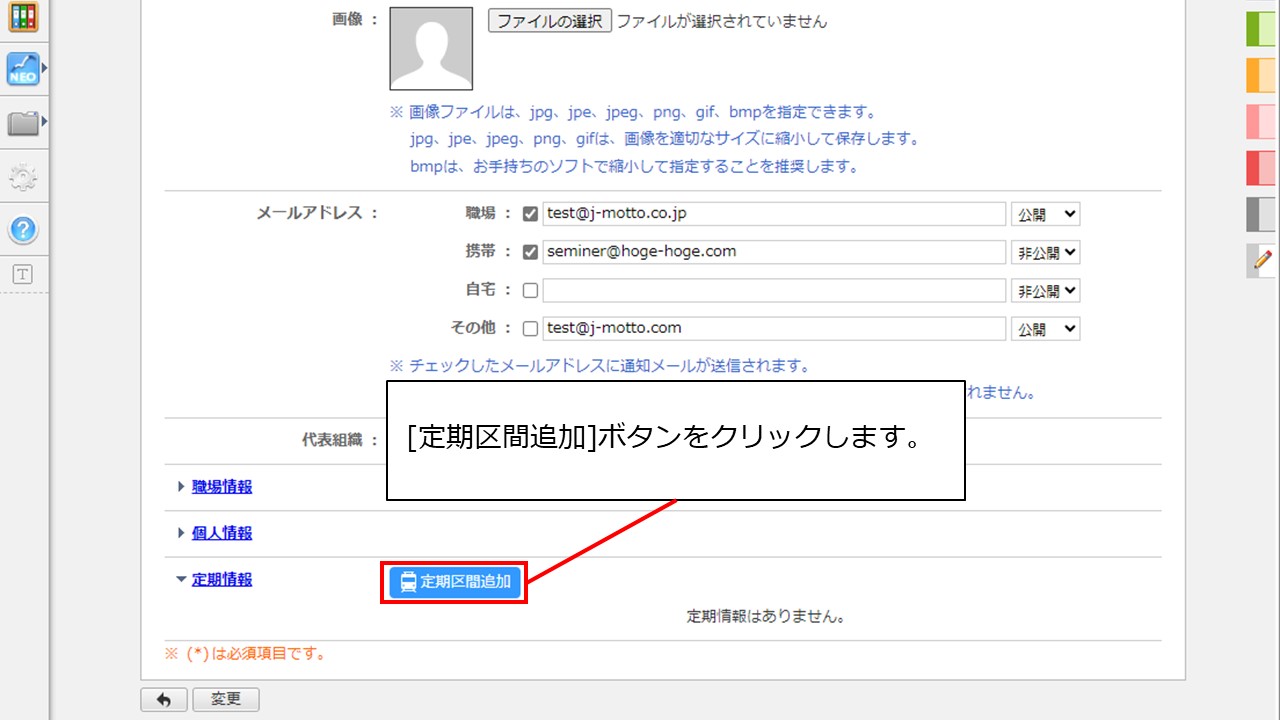This screenshot has width=1280, height=720.
Task: Enable the 自宅 email checkbox
Action: tap(530, 290)
